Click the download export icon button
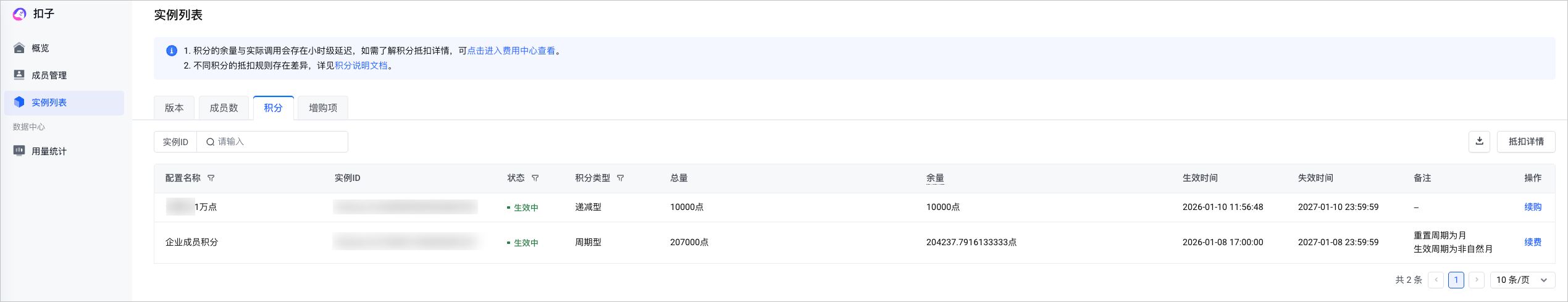Screen dimensions: 1568x302 tap(1479, 141)
